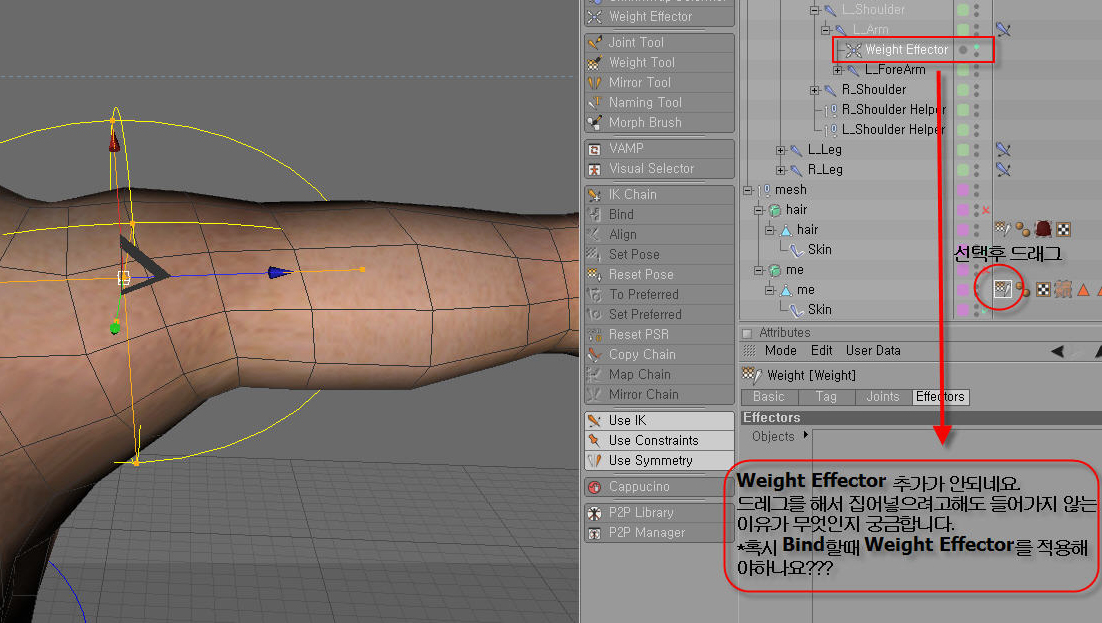The image size is (1102, 623).
Task: Collapse the L_Arm joint
Action: click(x=826, y=30)
